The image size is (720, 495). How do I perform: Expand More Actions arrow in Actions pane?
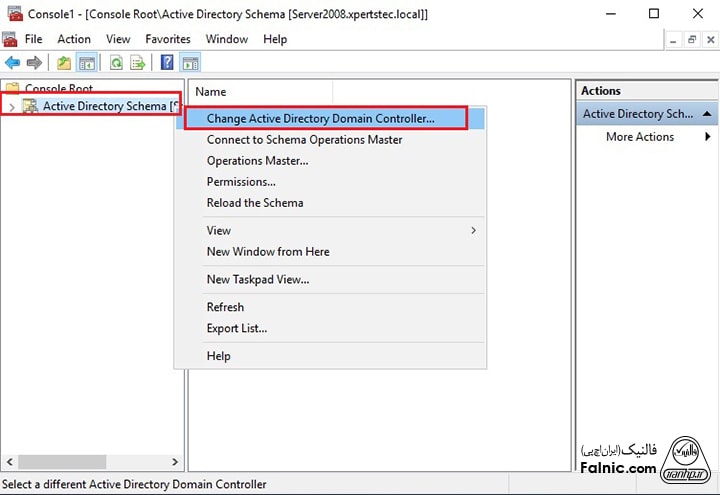point(708,137)
